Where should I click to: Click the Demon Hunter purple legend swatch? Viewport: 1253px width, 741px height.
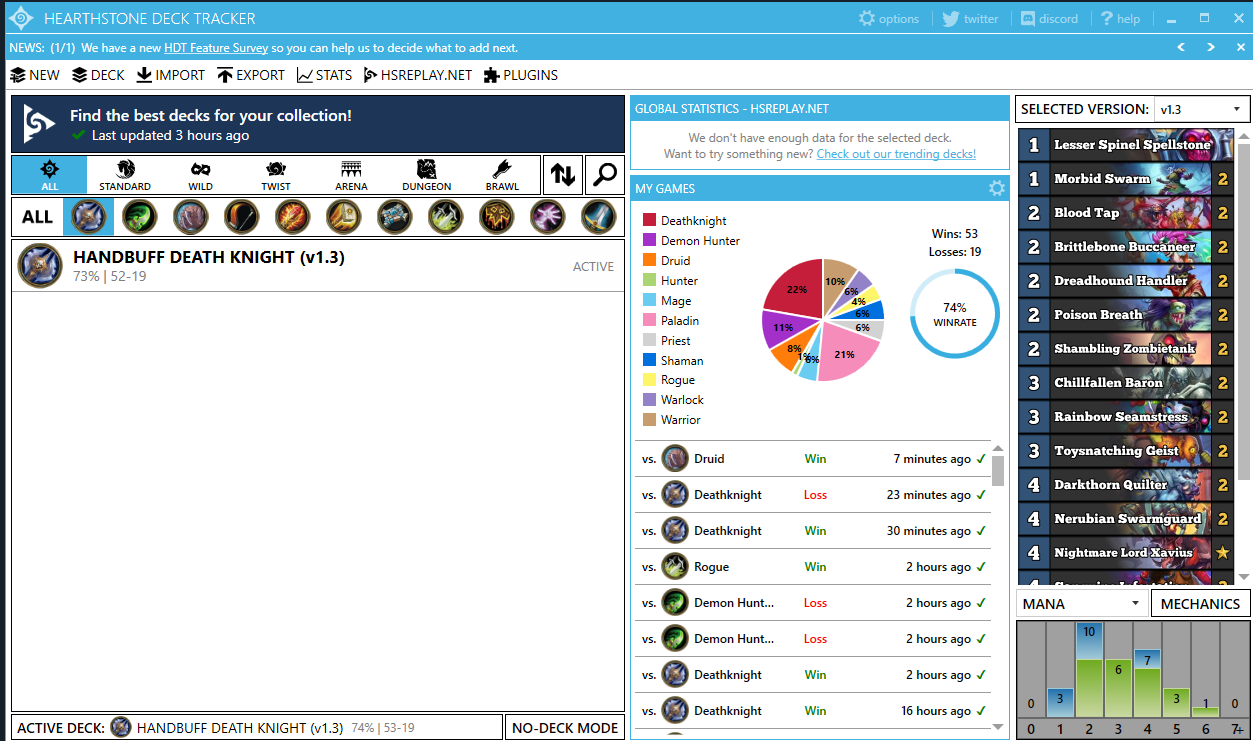tap(649, 241)
